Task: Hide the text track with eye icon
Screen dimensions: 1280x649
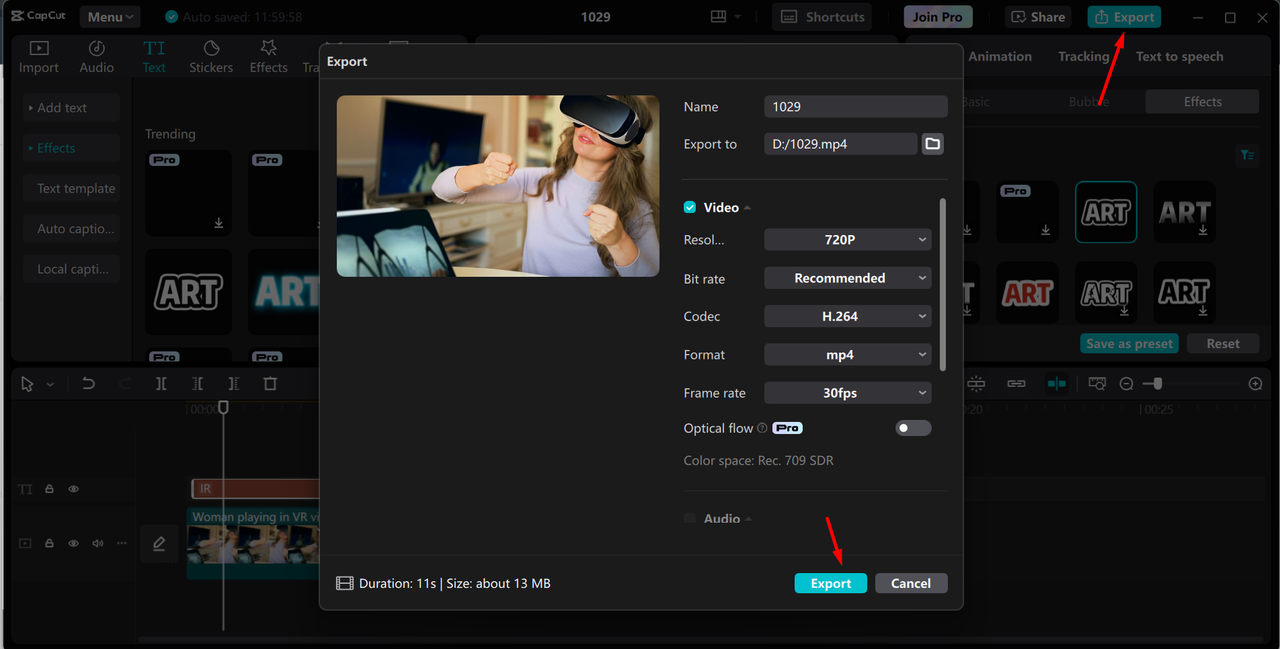Action: click(x=73, y=489)
